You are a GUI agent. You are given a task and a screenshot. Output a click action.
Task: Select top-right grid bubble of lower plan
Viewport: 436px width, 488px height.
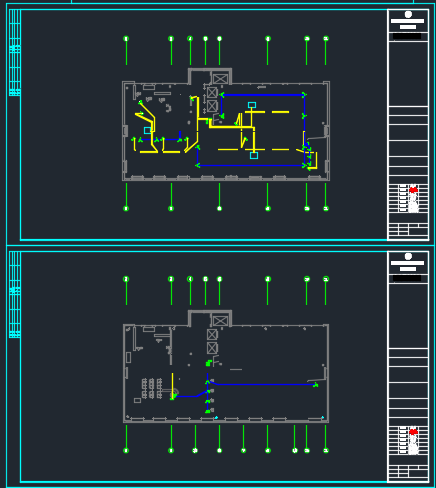tap(326, 279)
